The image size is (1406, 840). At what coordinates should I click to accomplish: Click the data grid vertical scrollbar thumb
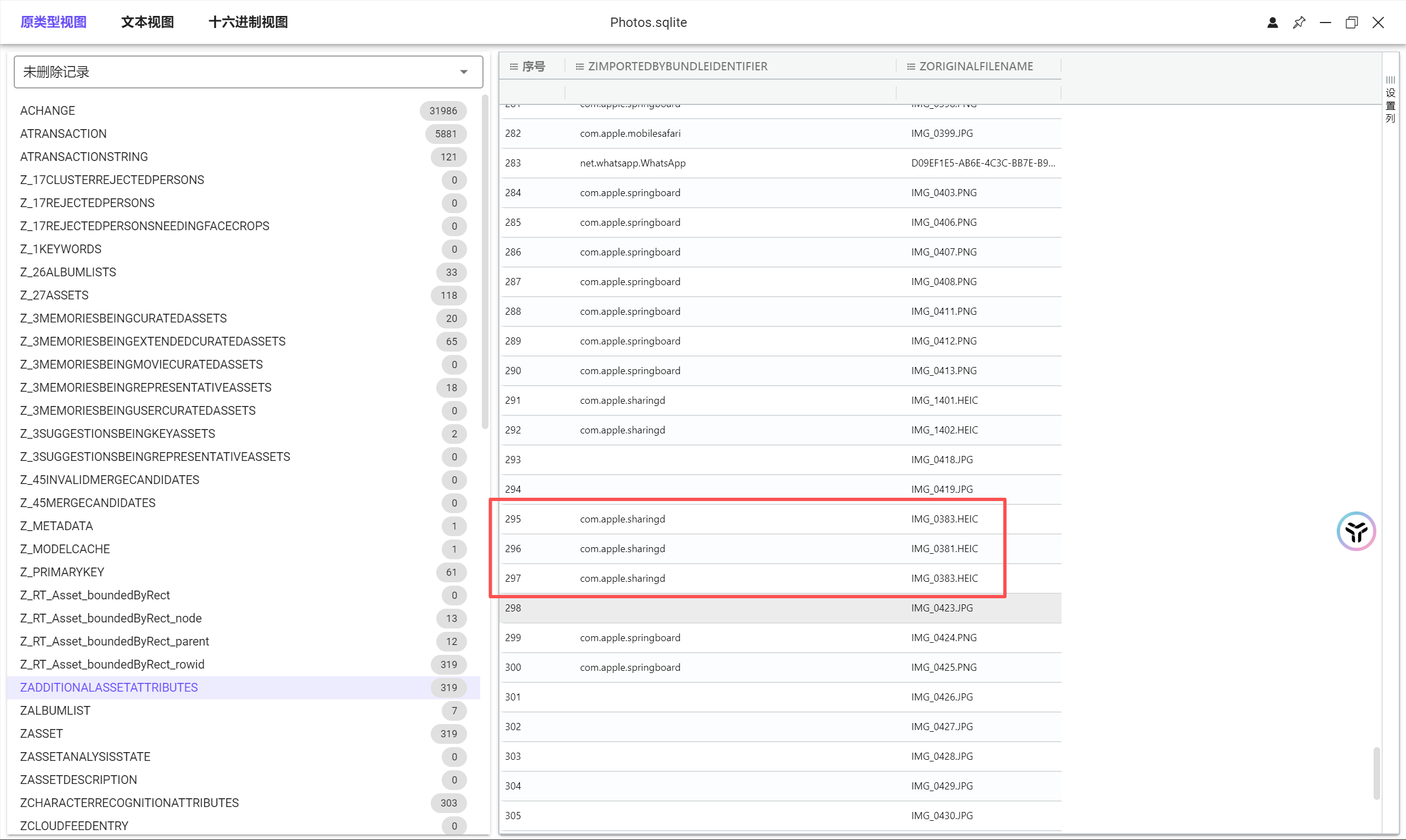pos(1376,772)
